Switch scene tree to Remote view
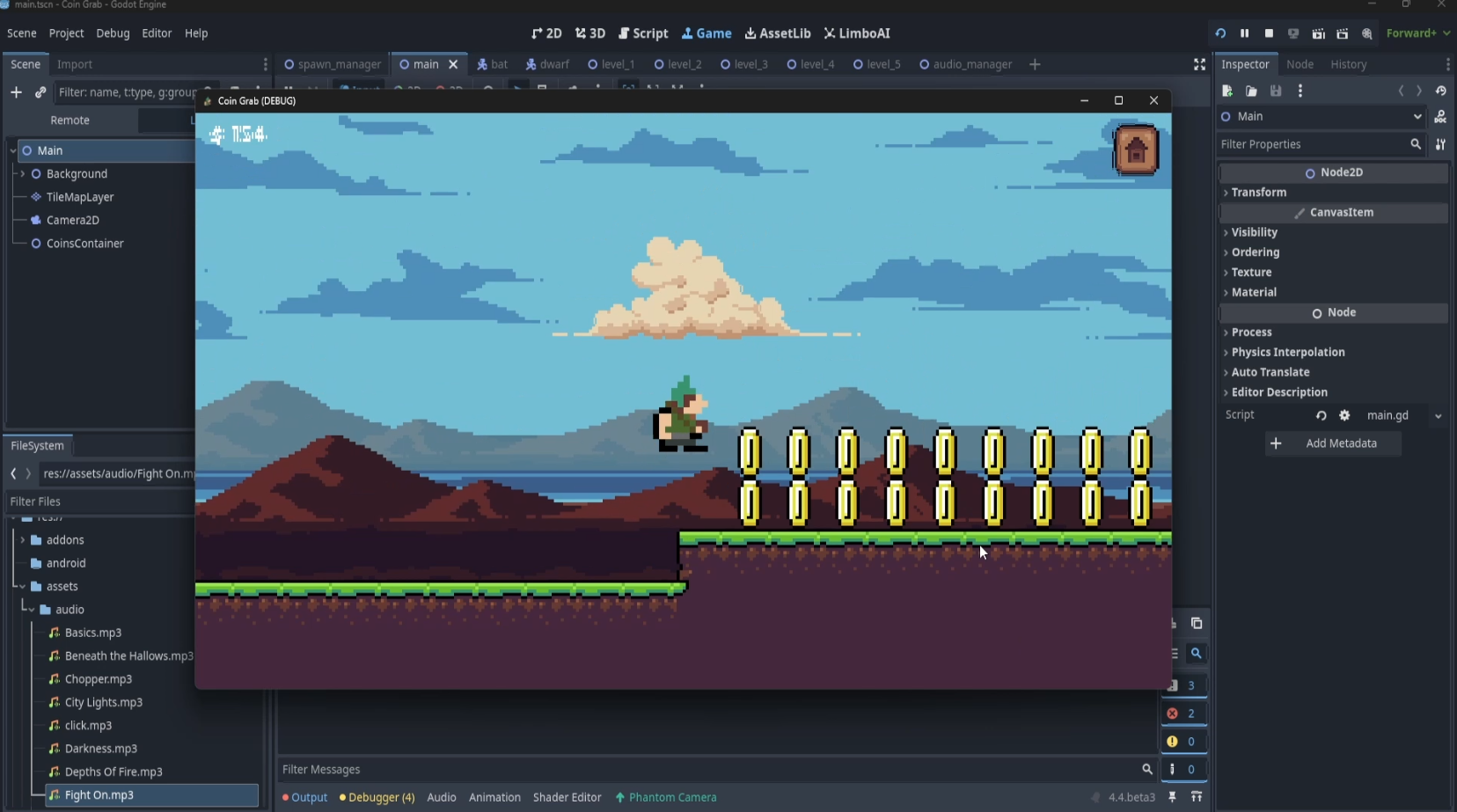 click(70, 121)
